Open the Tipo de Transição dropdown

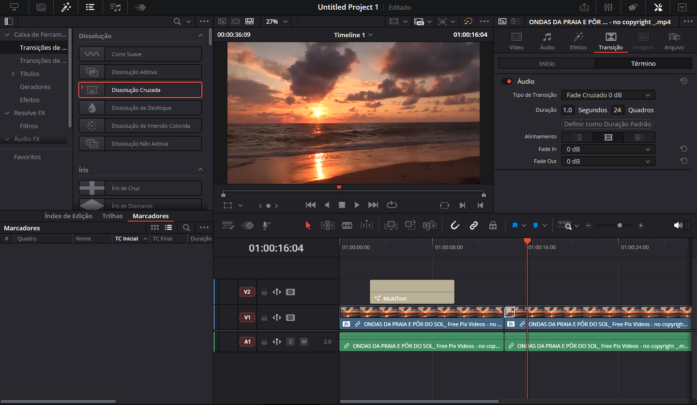click(607, 94)
